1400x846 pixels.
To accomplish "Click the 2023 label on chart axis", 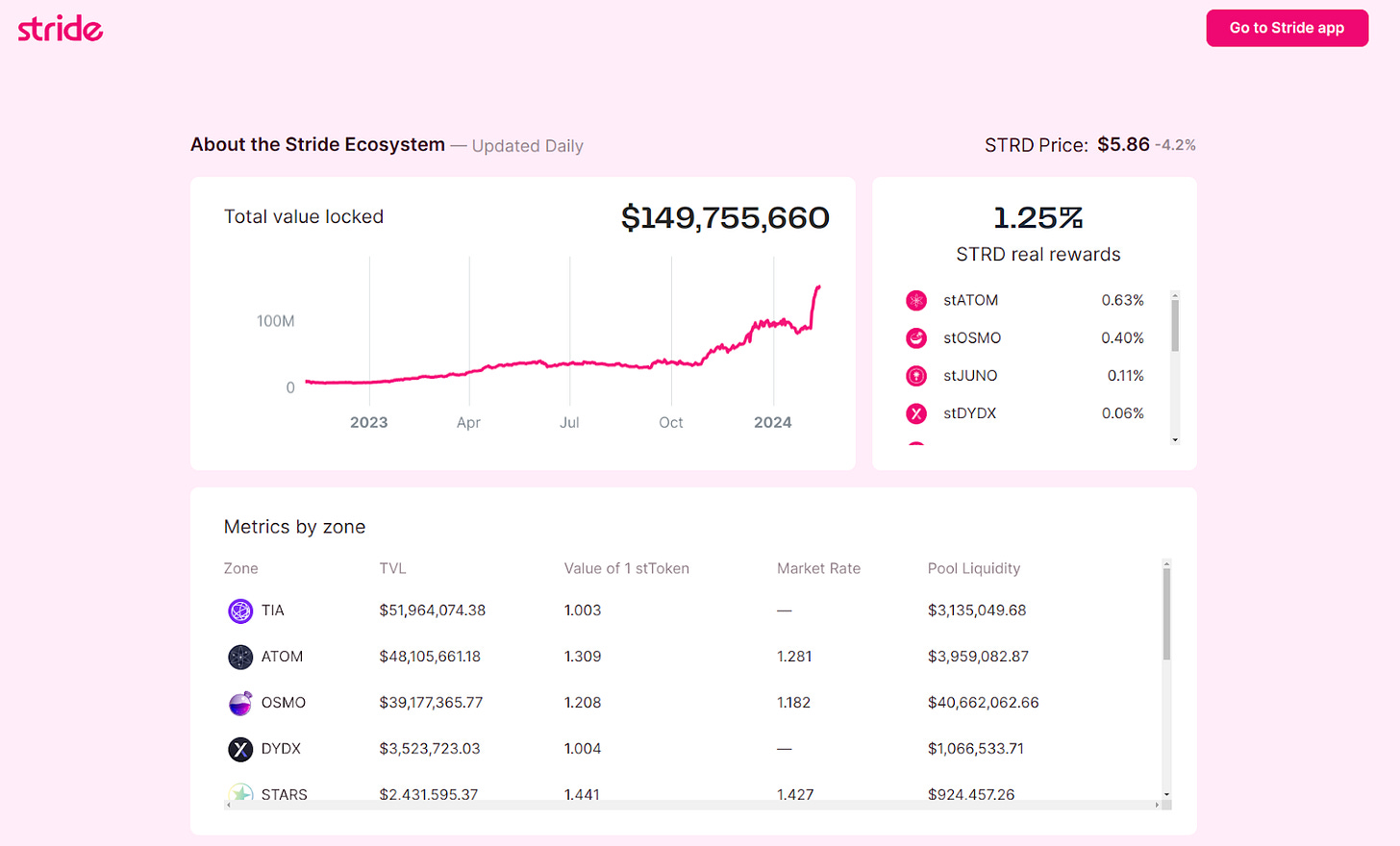I will click(x=369, y=423).
